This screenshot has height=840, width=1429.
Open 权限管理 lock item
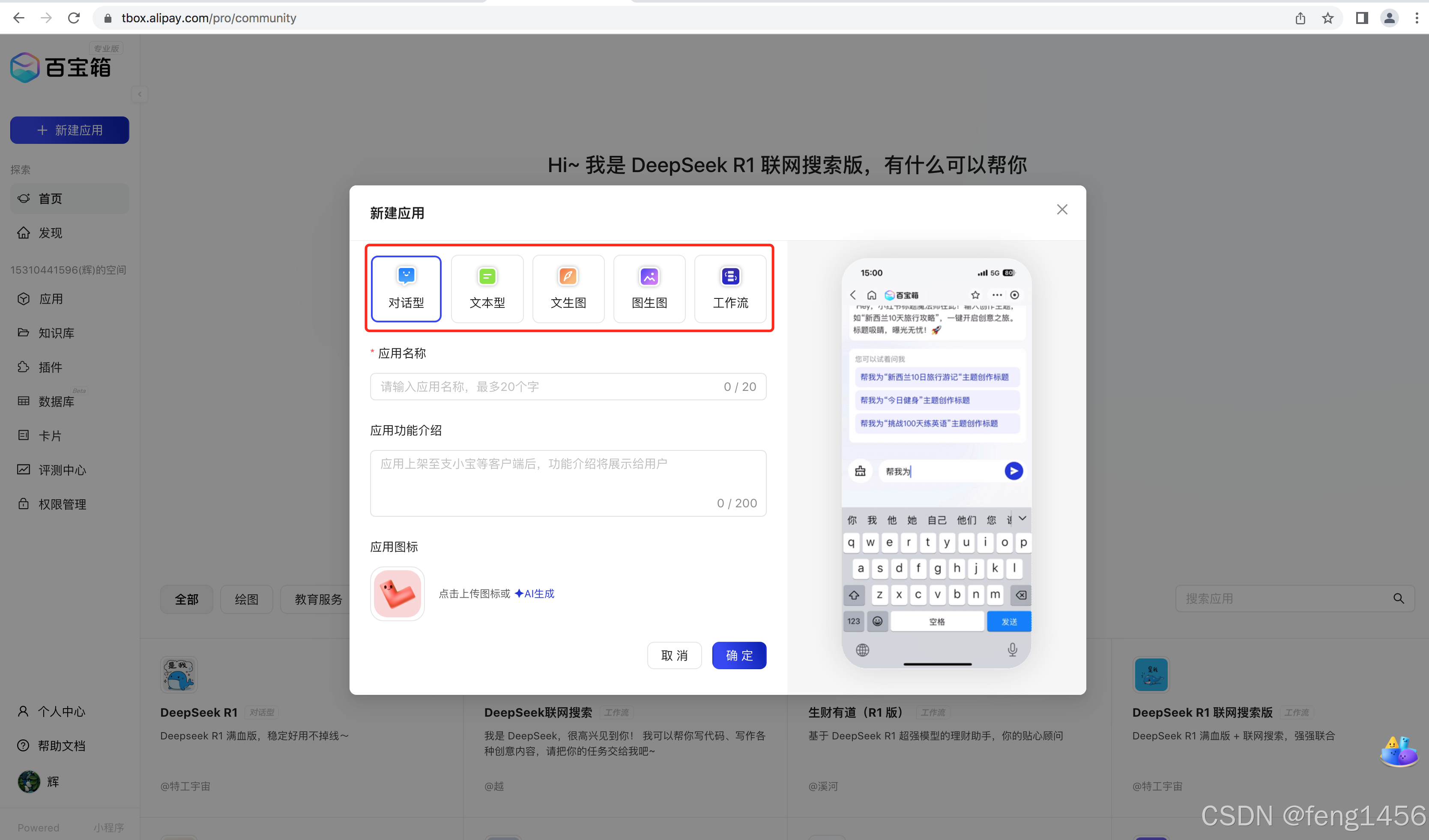pos(62,504)
